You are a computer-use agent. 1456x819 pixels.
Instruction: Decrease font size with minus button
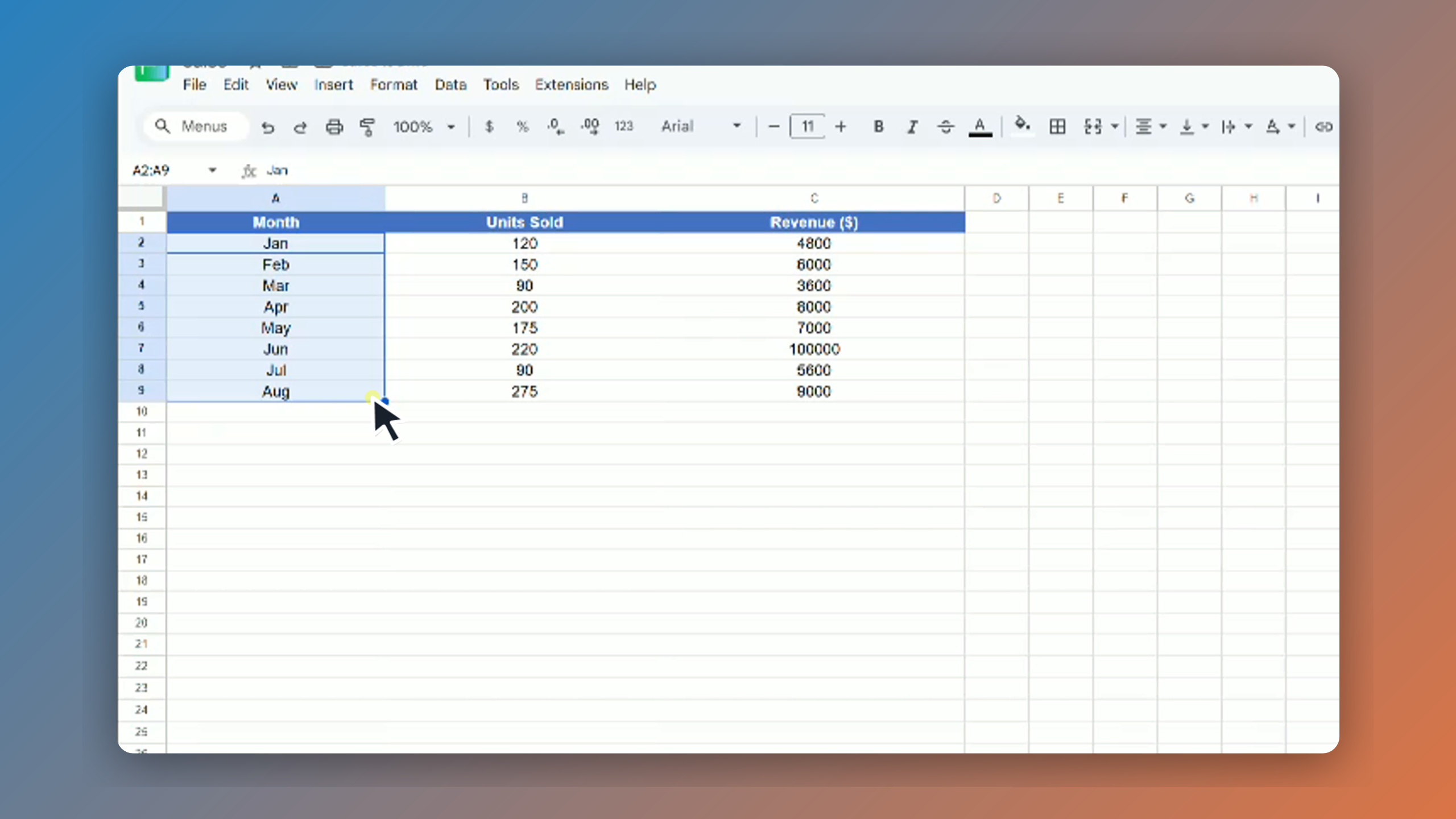click(x=773, y=126)
